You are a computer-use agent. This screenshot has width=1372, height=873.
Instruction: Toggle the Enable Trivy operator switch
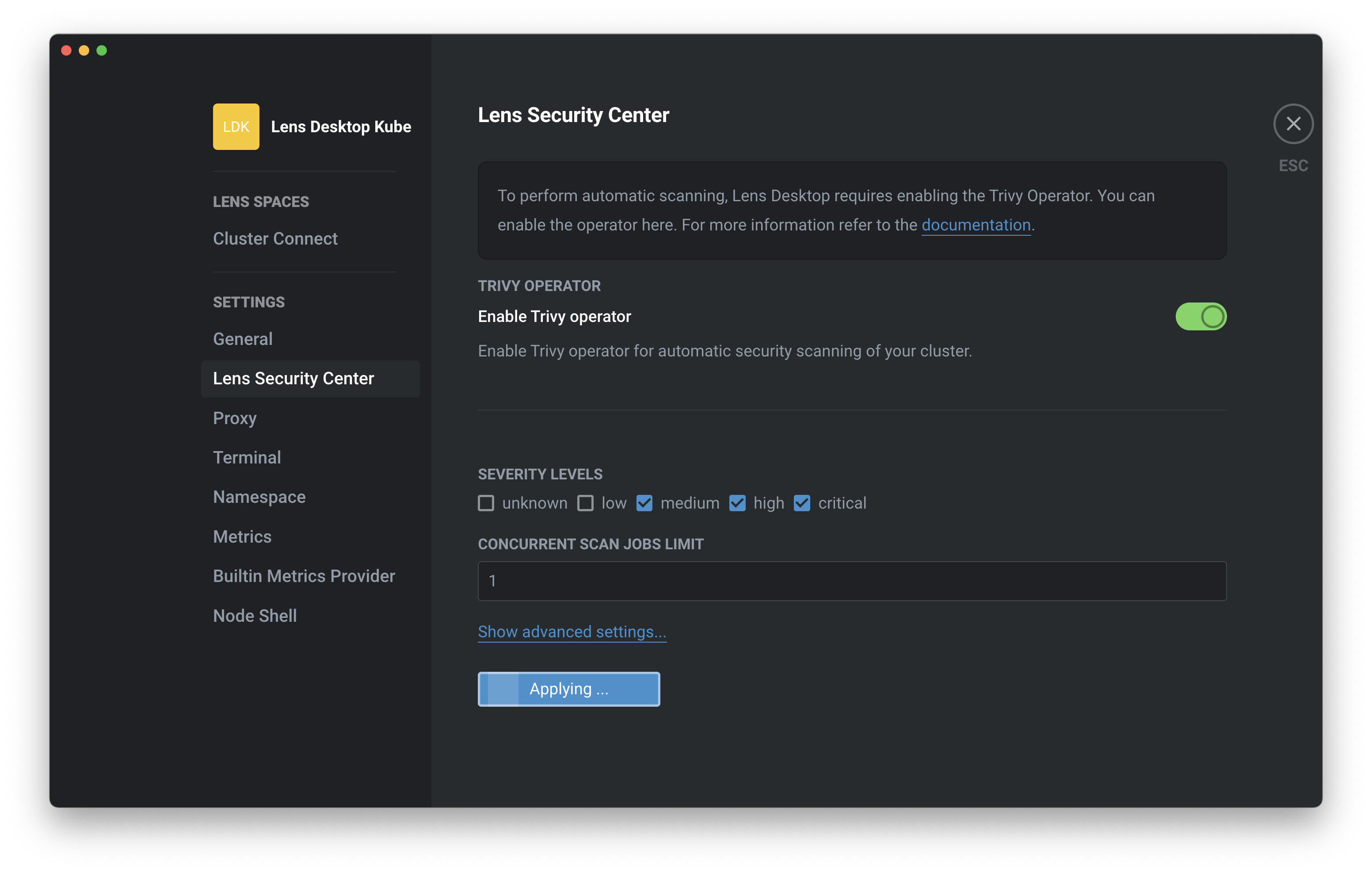(x=1200, y=317)
